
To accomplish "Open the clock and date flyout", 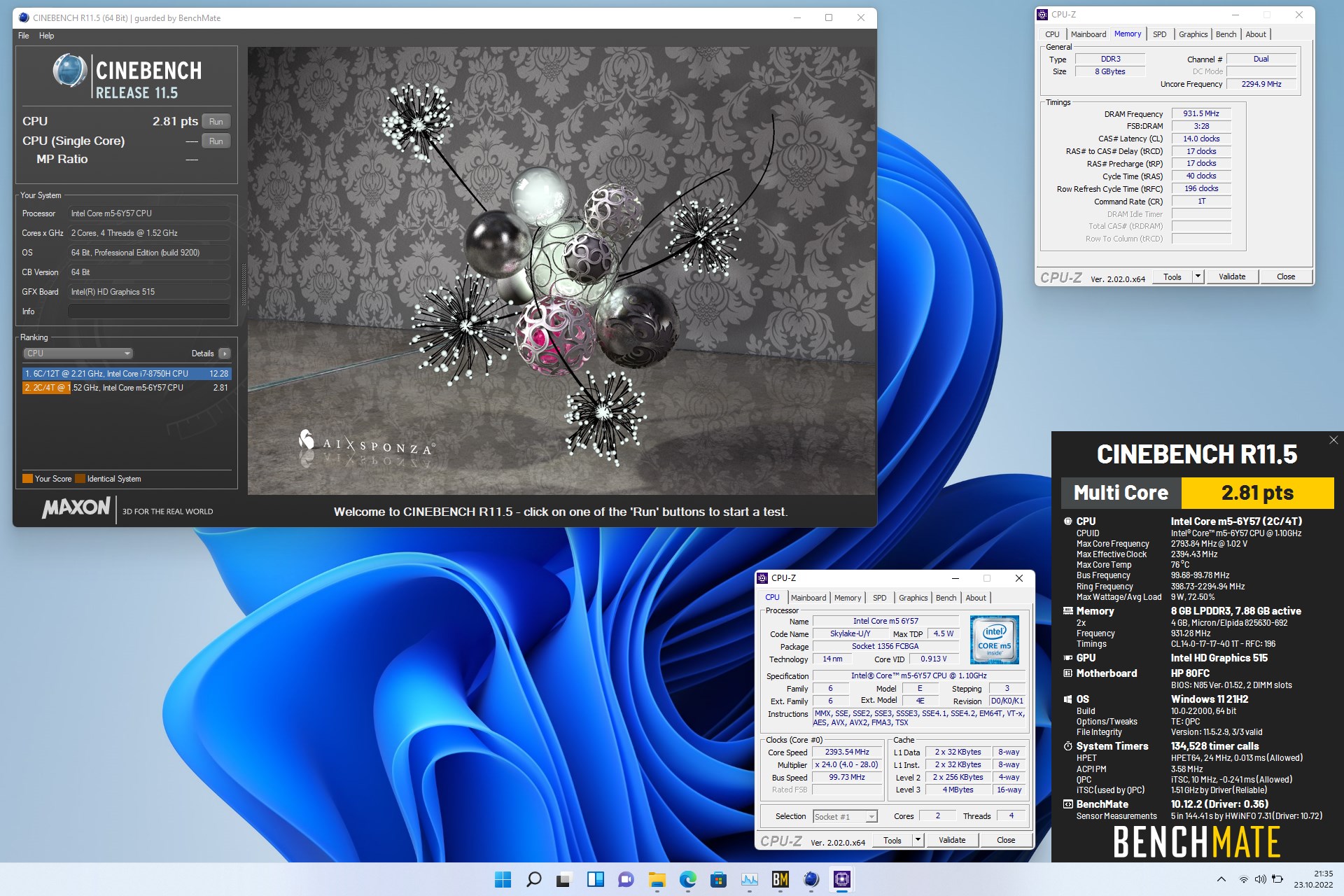I will 1313,879.
